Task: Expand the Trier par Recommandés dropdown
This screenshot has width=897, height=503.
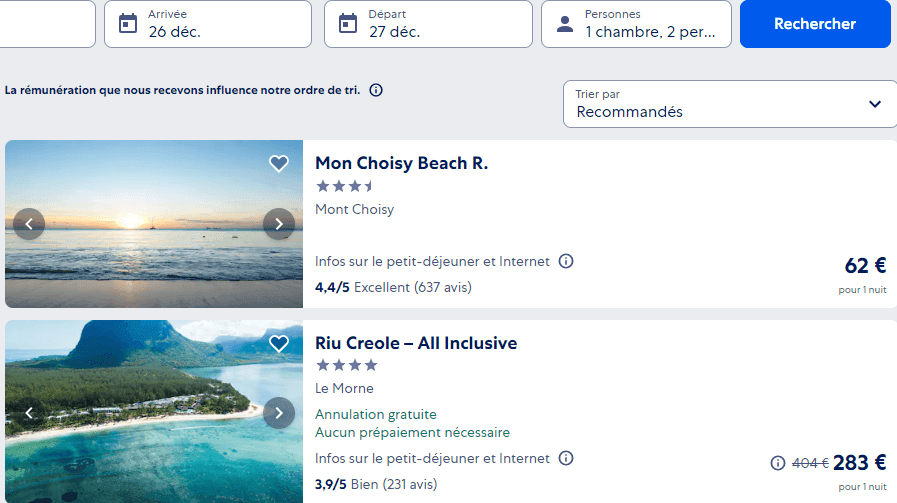Action: [x=730, y=104]
